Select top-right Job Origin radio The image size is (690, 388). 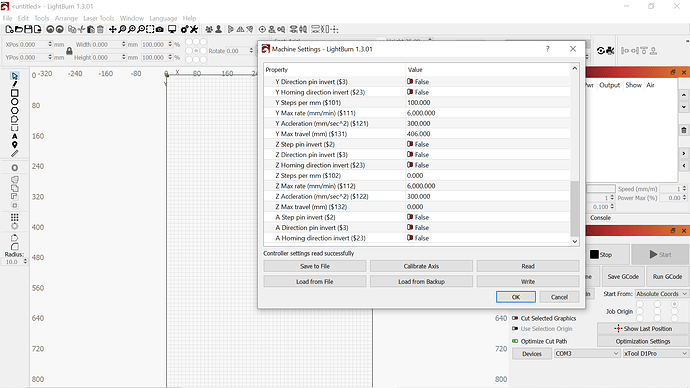674,304
